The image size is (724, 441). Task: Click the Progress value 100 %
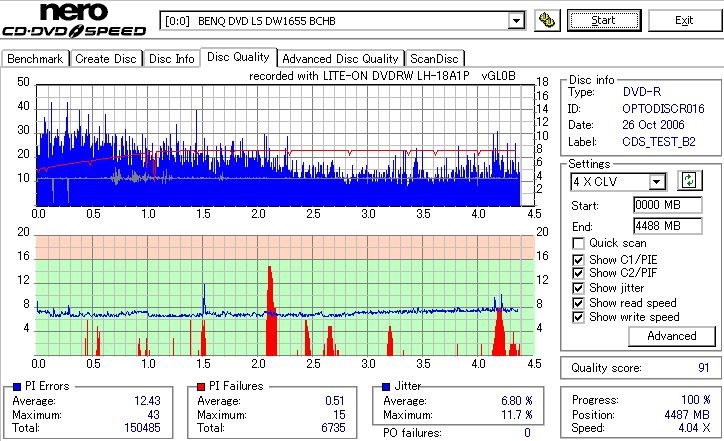[695, 400]
